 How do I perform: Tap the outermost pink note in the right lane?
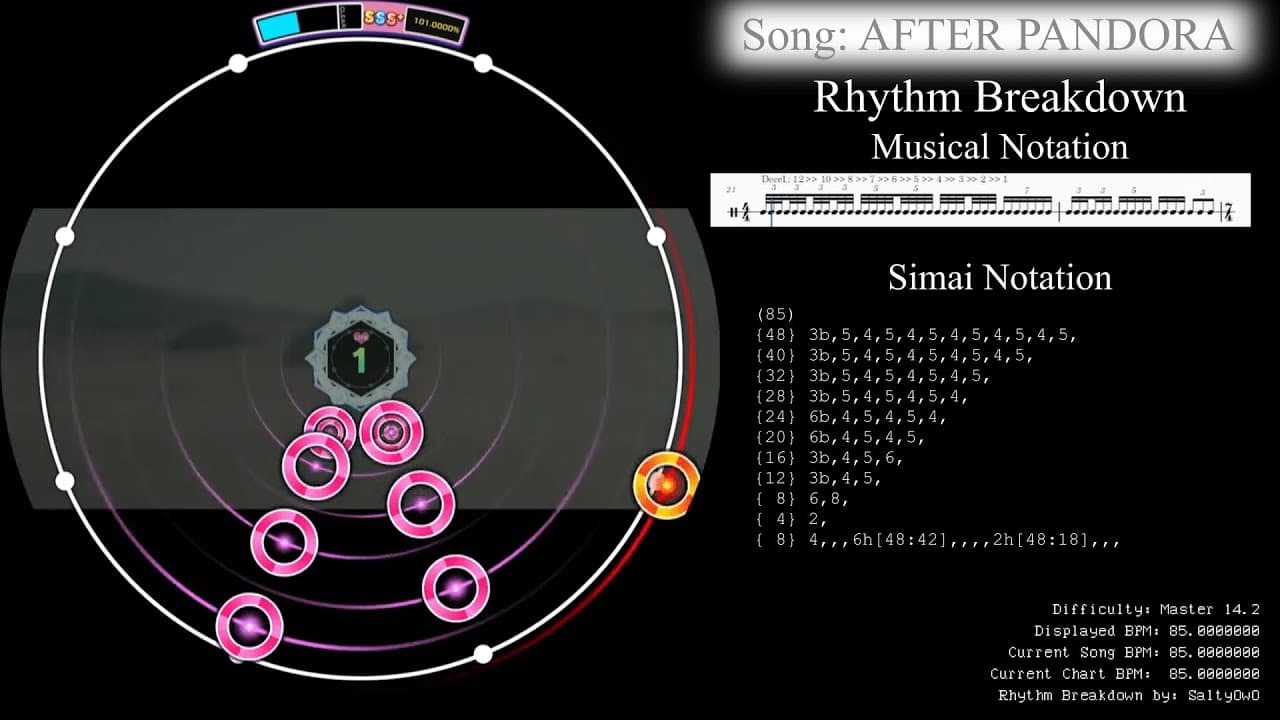tap(456, 588)
